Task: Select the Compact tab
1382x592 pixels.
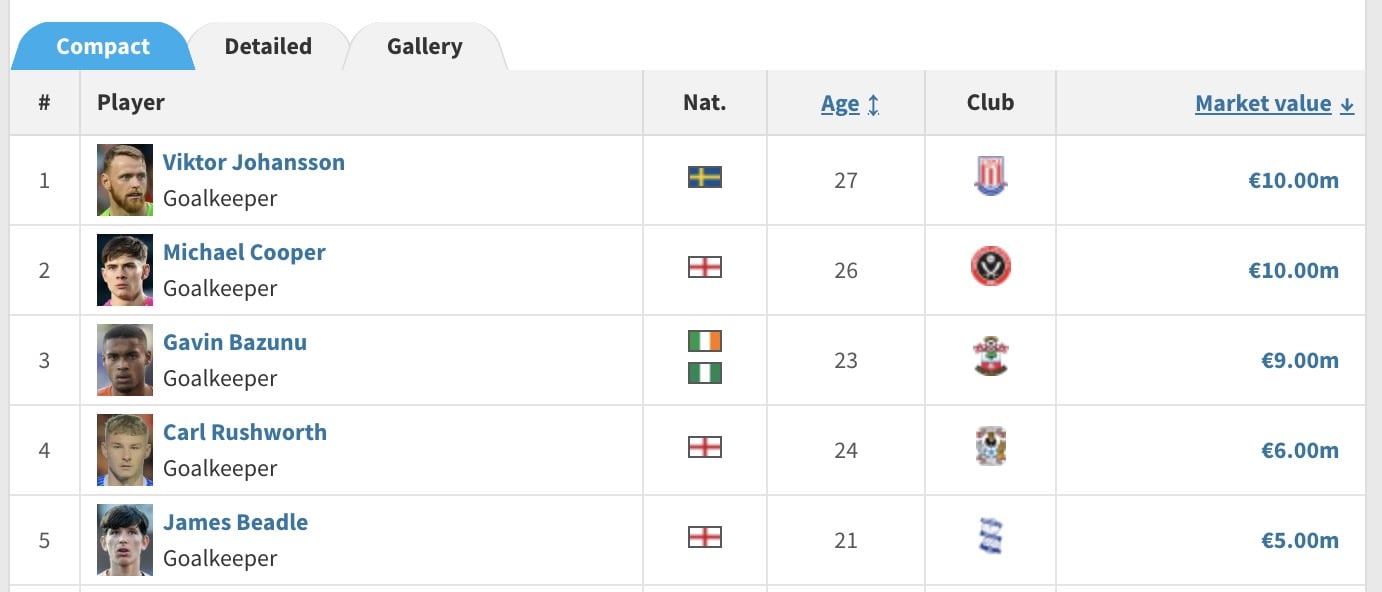Action: click(103, 47)
